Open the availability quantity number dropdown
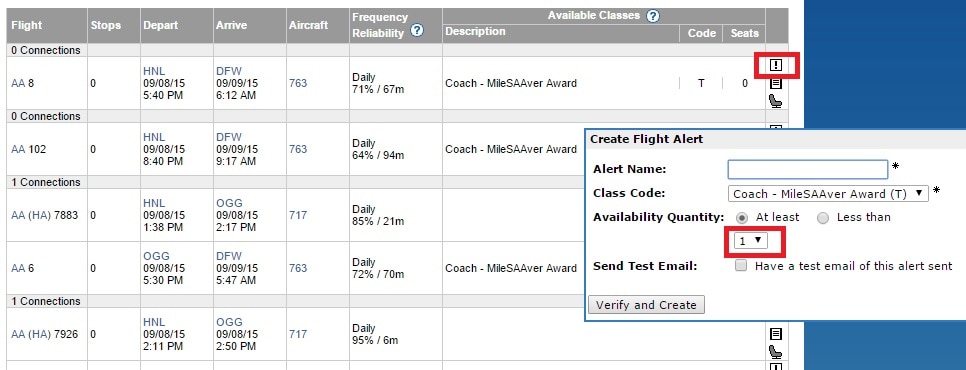The image size is (966, 370). coord(750,241)
